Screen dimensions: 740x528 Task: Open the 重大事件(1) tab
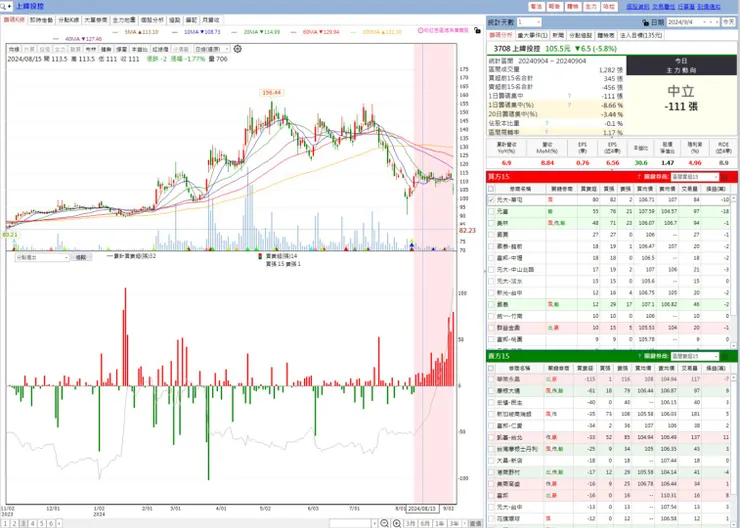tap(532, 35)
